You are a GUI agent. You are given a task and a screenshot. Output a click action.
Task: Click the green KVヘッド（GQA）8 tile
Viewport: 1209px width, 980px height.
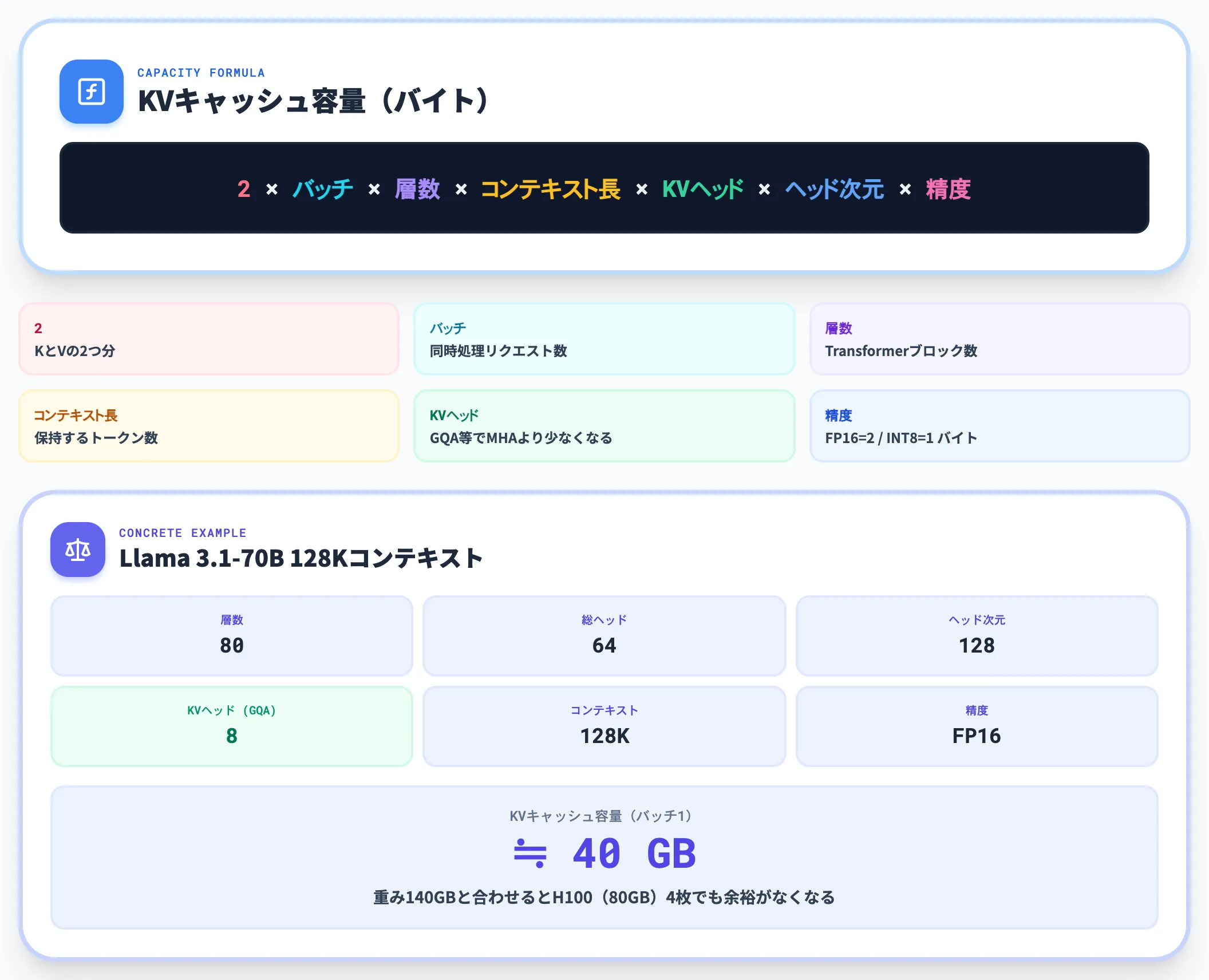pyautogui.click(x=232, y=726)
